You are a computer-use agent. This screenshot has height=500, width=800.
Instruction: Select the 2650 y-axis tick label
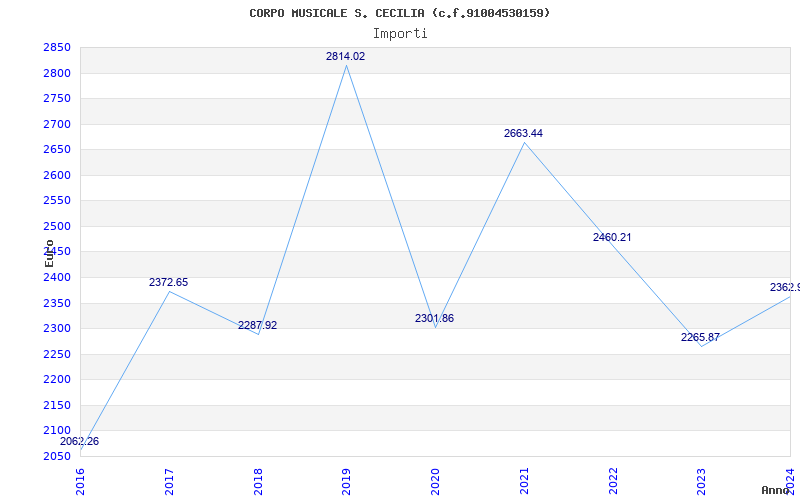[x=57, y=149]
